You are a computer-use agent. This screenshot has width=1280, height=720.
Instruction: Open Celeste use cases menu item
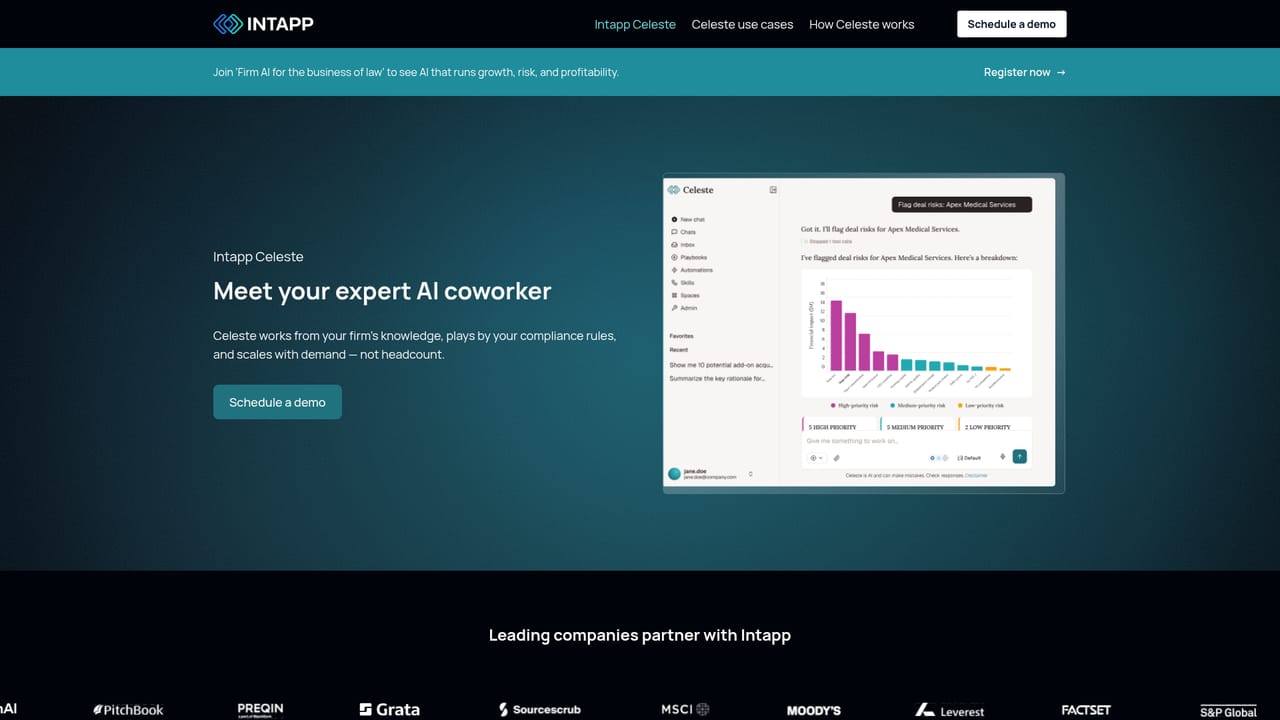tap(742, 24)
